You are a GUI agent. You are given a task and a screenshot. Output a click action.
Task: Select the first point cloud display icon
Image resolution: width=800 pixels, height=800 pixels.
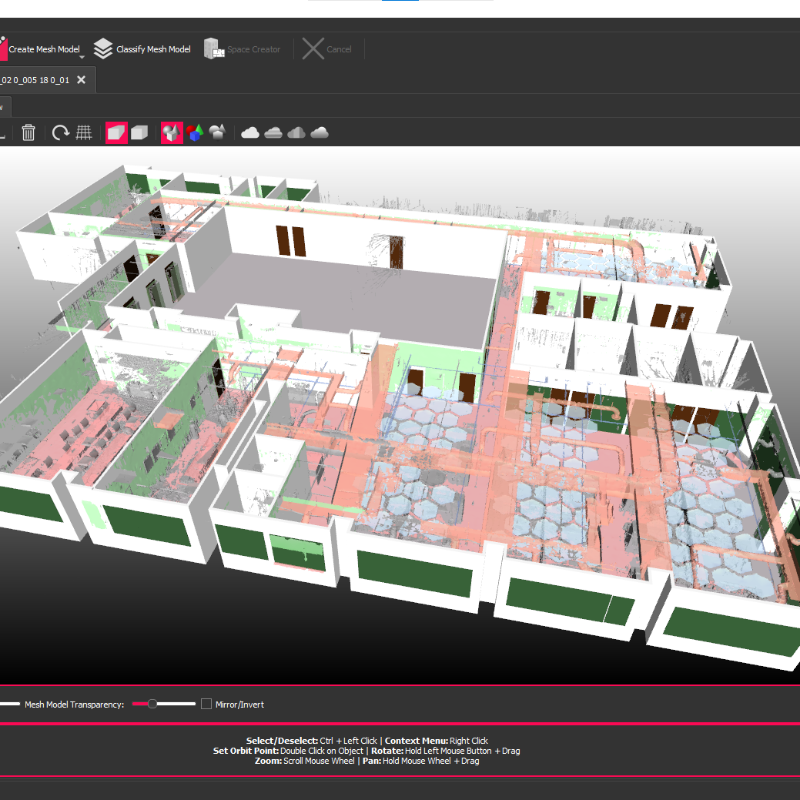point(251,131)
